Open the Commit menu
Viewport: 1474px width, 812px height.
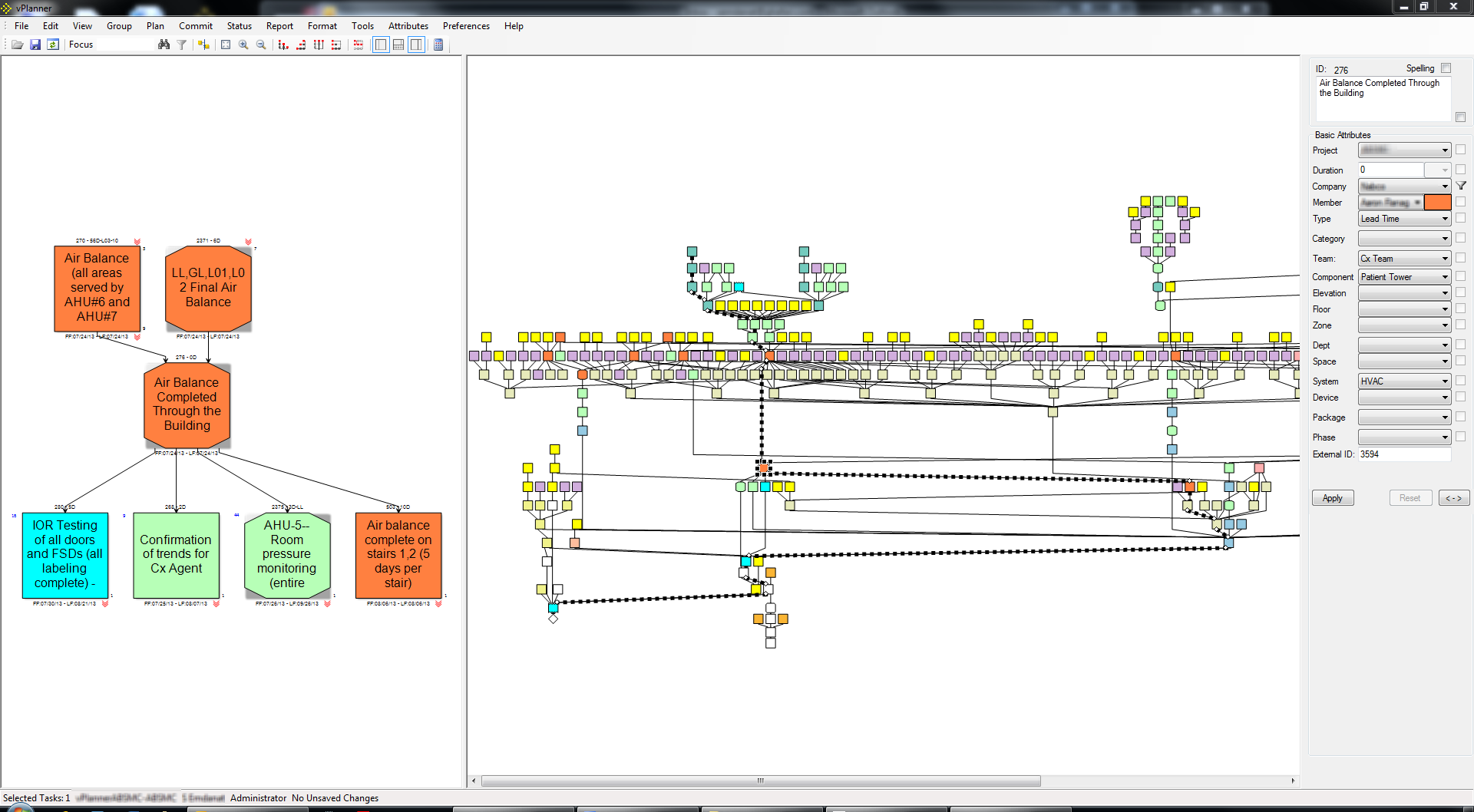[196, 25]
